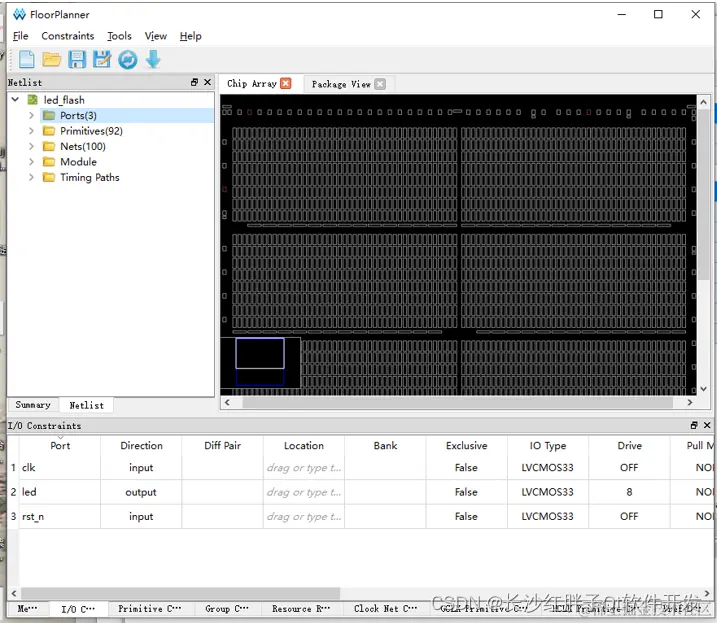Close the Chip Array tab
The width and height of the screenshot is (717, 623).
[x=286, y=83]
